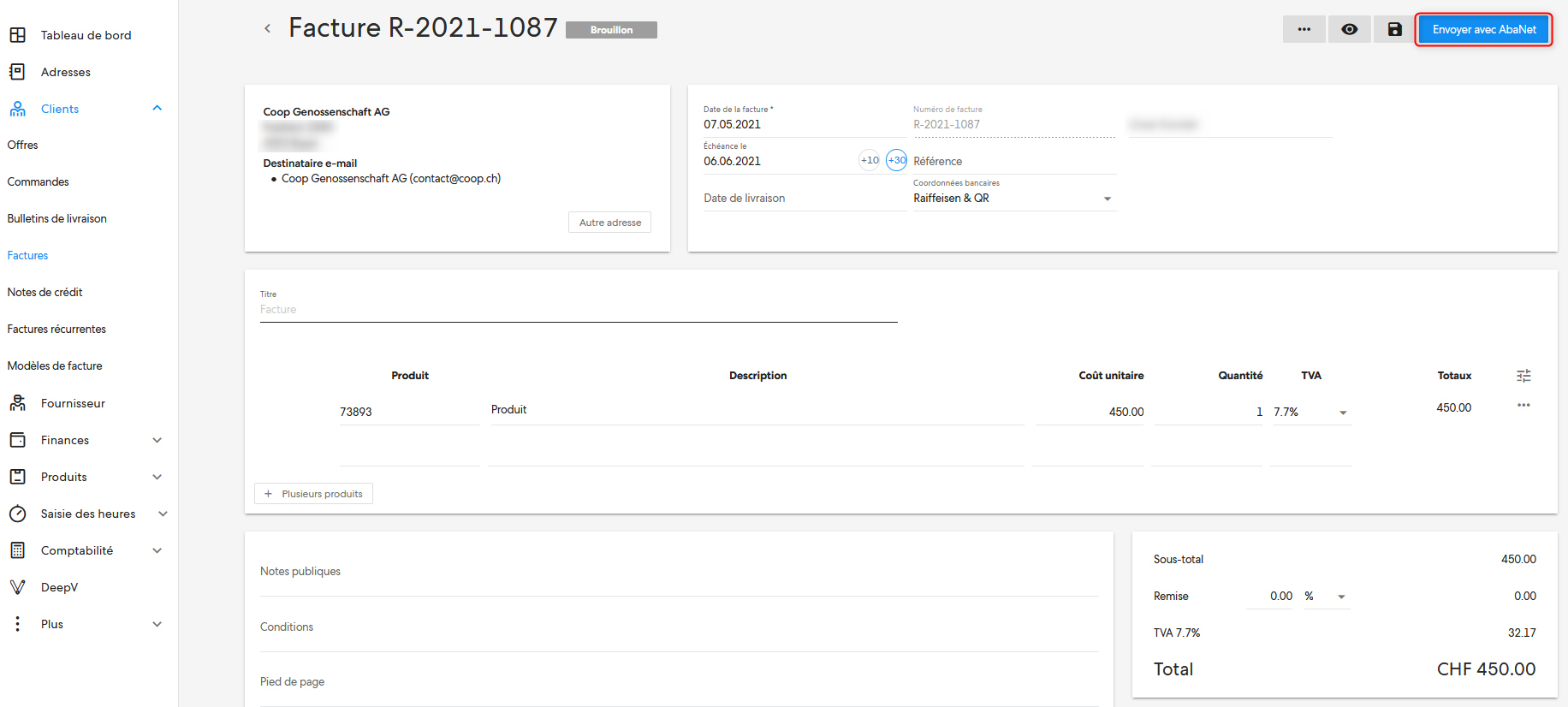This screenshot has height=707, width=1568.
Task: Expand the Comptabilité menu section
Action: (157, 550)
